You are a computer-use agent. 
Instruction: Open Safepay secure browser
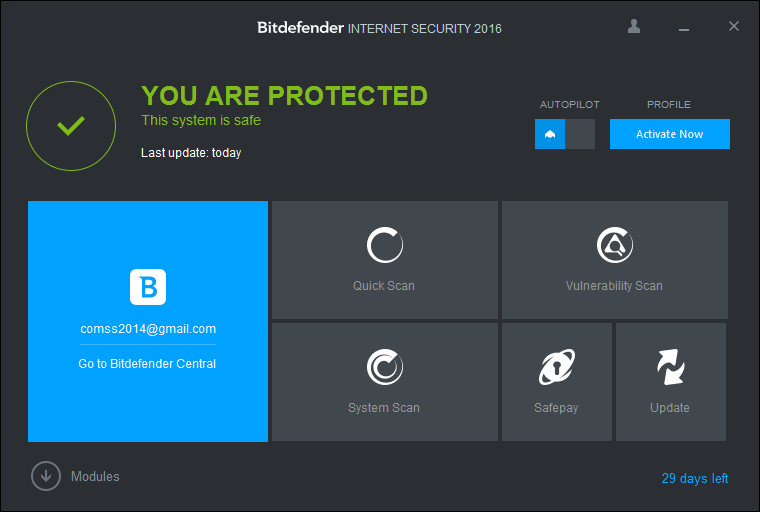pos(556,382)
